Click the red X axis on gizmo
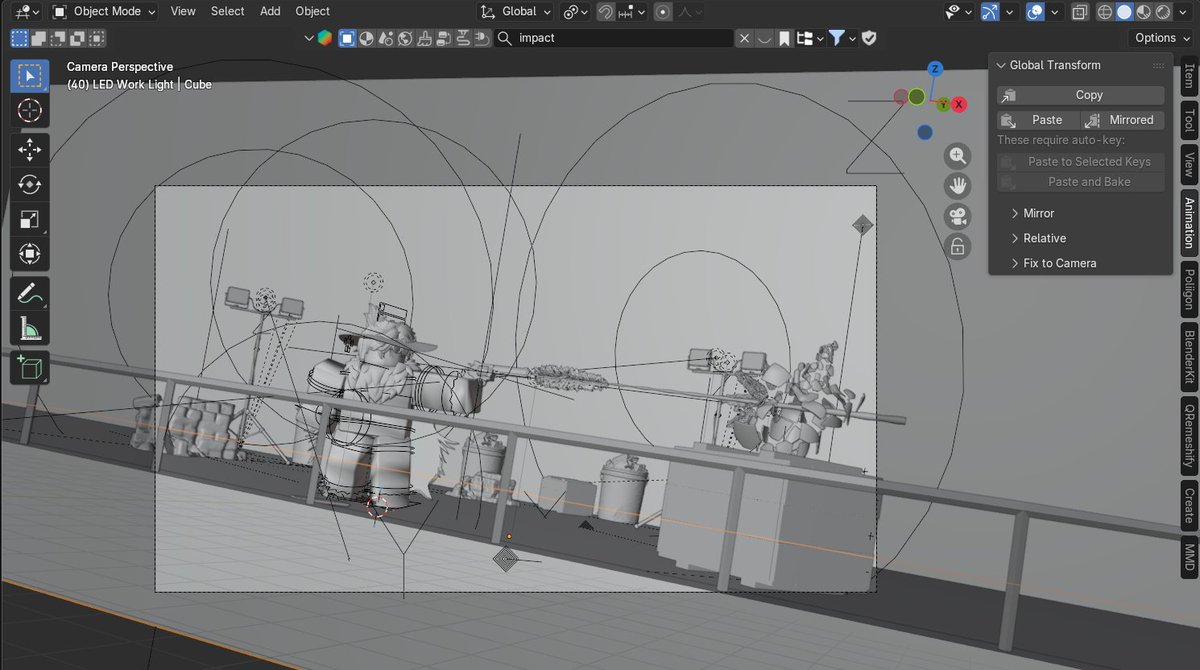This screenshot has height=670, width=1200. (x=959, y=104)
